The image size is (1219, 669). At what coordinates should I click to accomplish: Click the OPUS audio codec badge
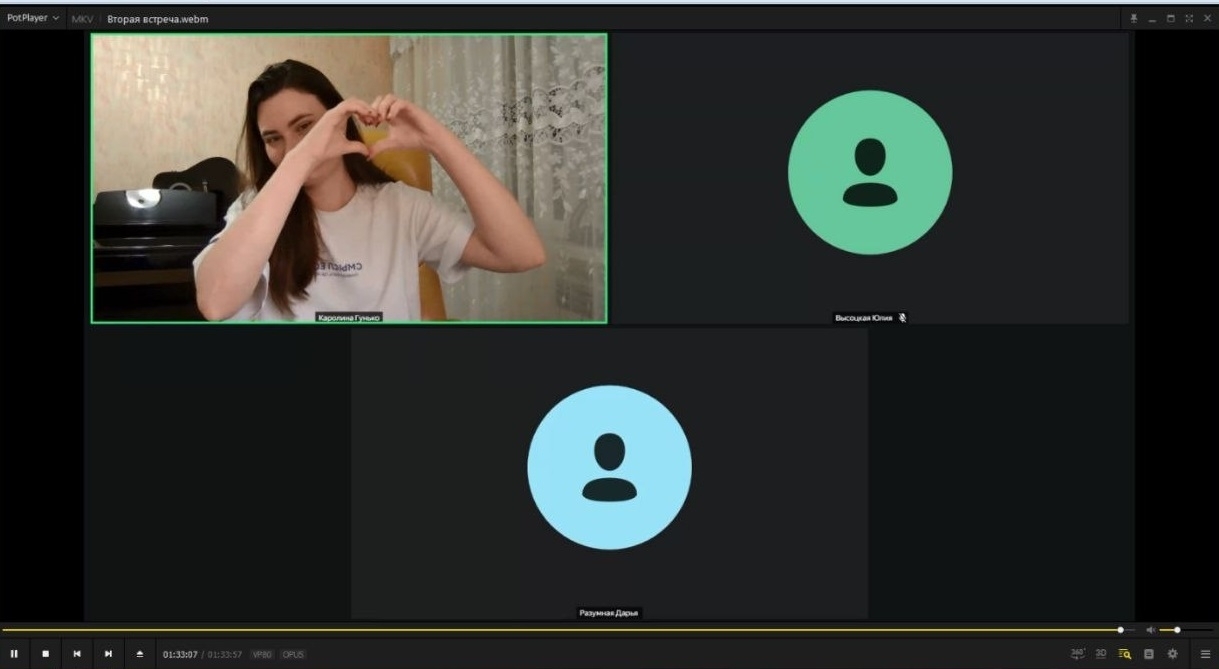tap(293, 655)
